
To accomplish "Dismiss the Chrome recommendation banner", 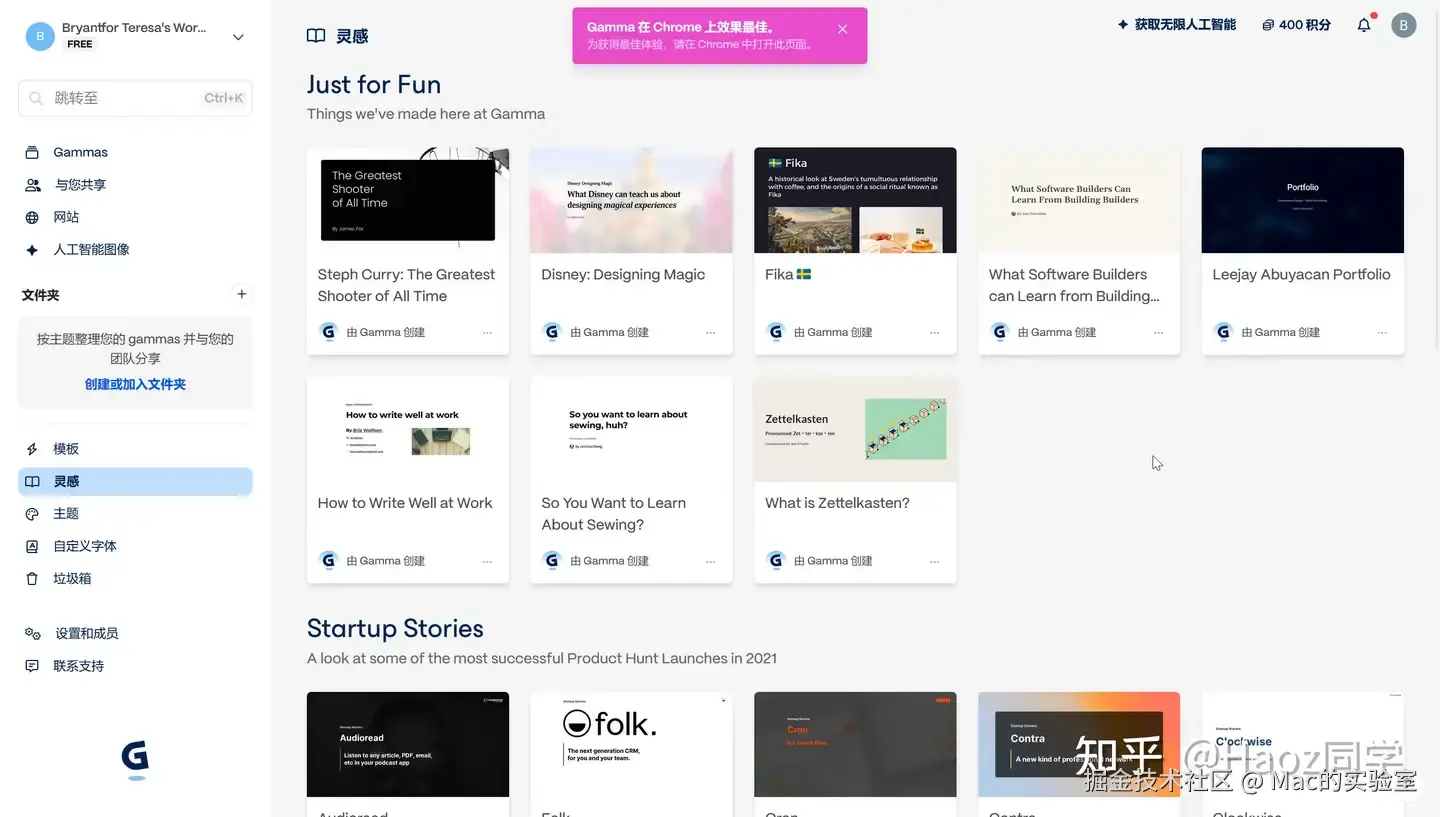I will (843, 29).
